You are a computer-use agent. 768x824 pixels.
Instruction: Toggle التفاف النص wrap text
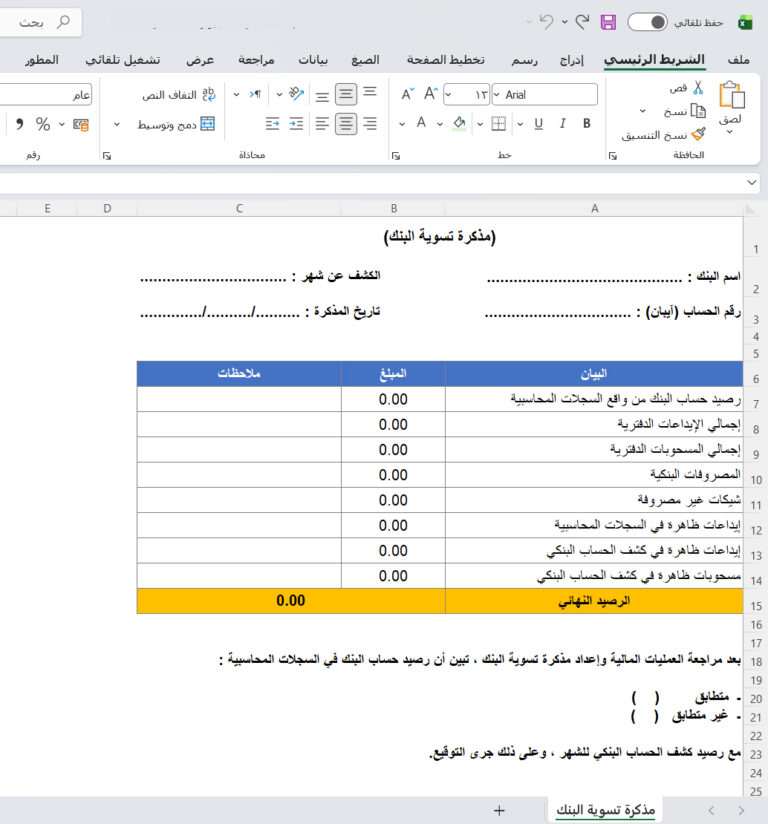coord(179,95)
